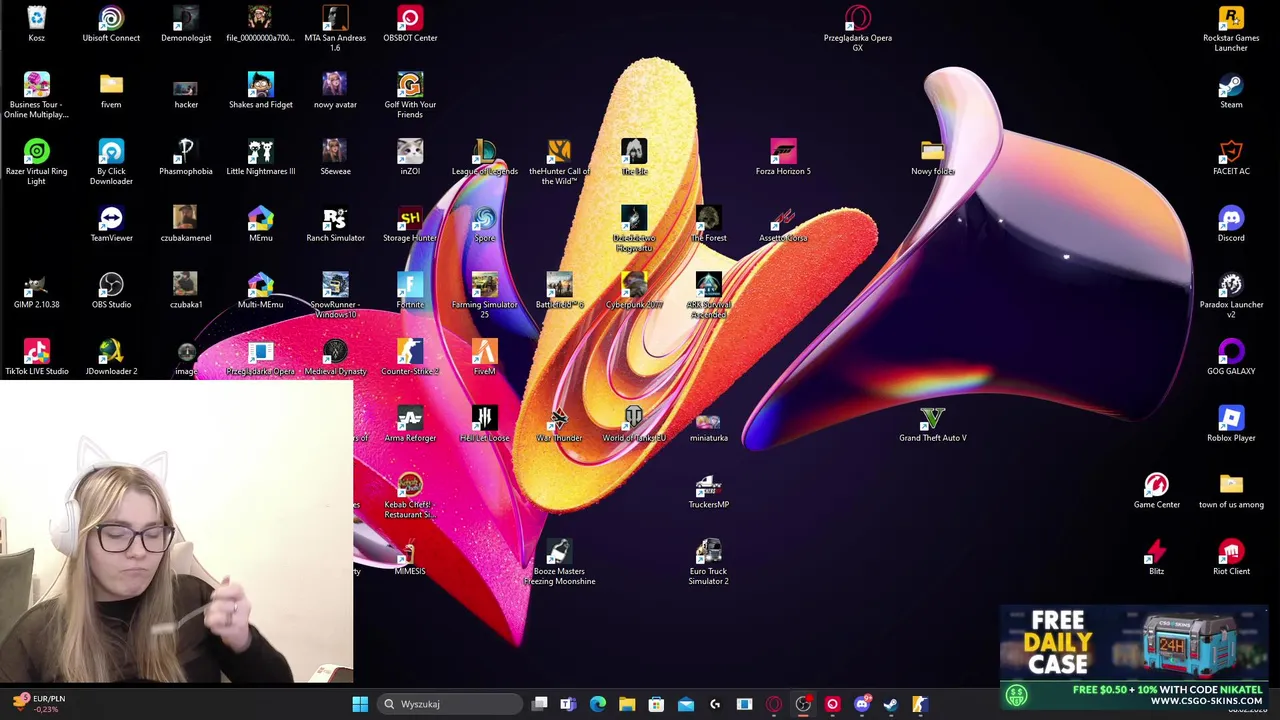This screenshot has width=1280, height=720.
Task: Launch Fortnite from the desktop
Action: (410, 291)
